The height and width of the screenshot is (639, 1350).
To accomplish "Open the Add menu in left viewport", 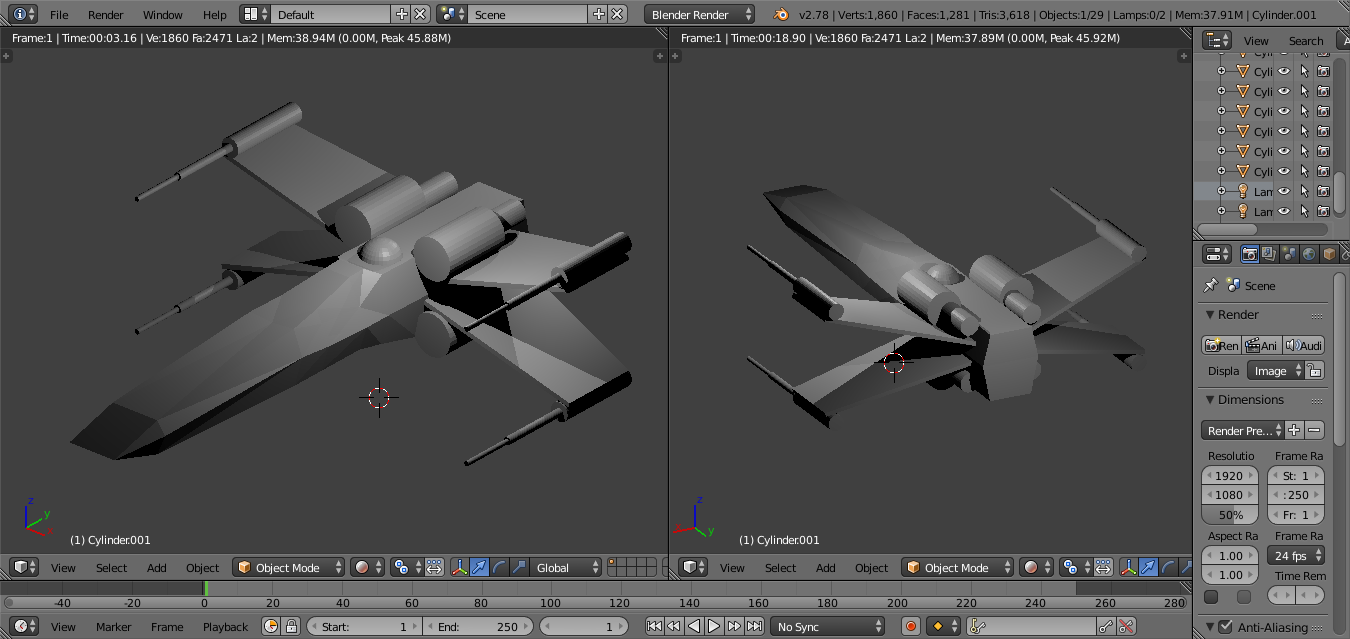I will [157, 568].
